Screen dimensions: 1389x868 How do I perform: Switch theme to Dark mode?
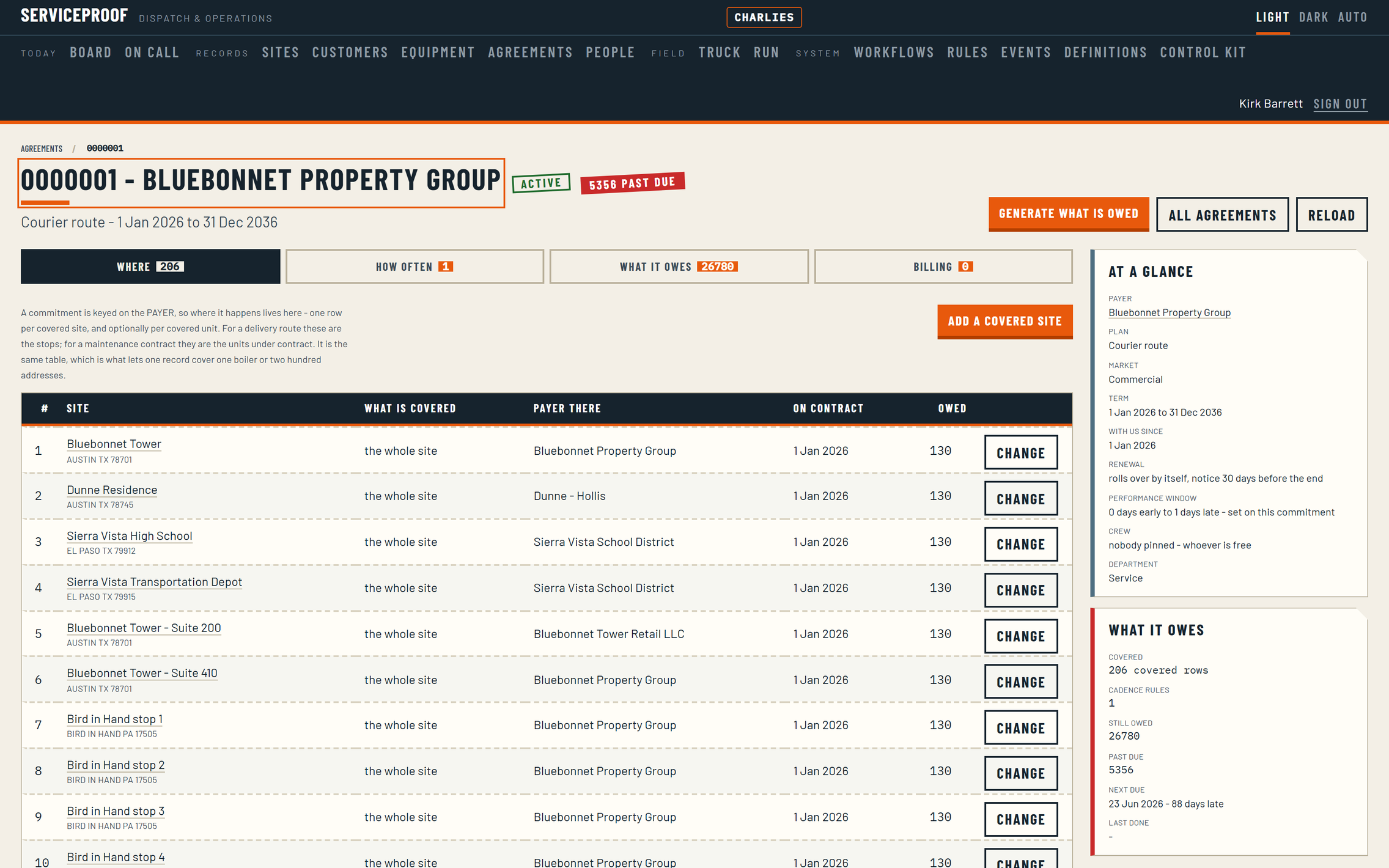[x=1313, y=17]
